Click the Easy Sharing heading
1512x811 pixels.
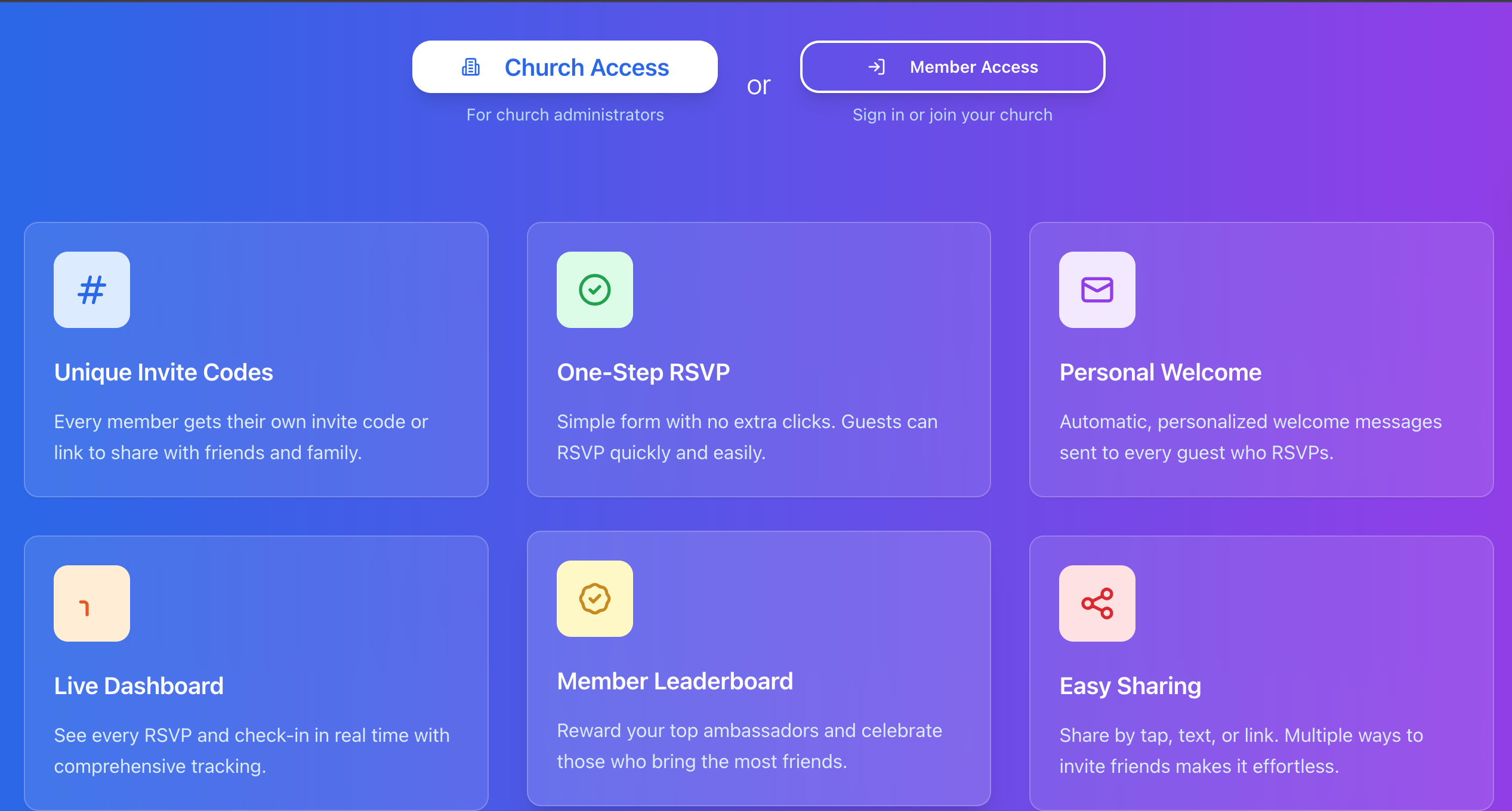pos(1130,686)
